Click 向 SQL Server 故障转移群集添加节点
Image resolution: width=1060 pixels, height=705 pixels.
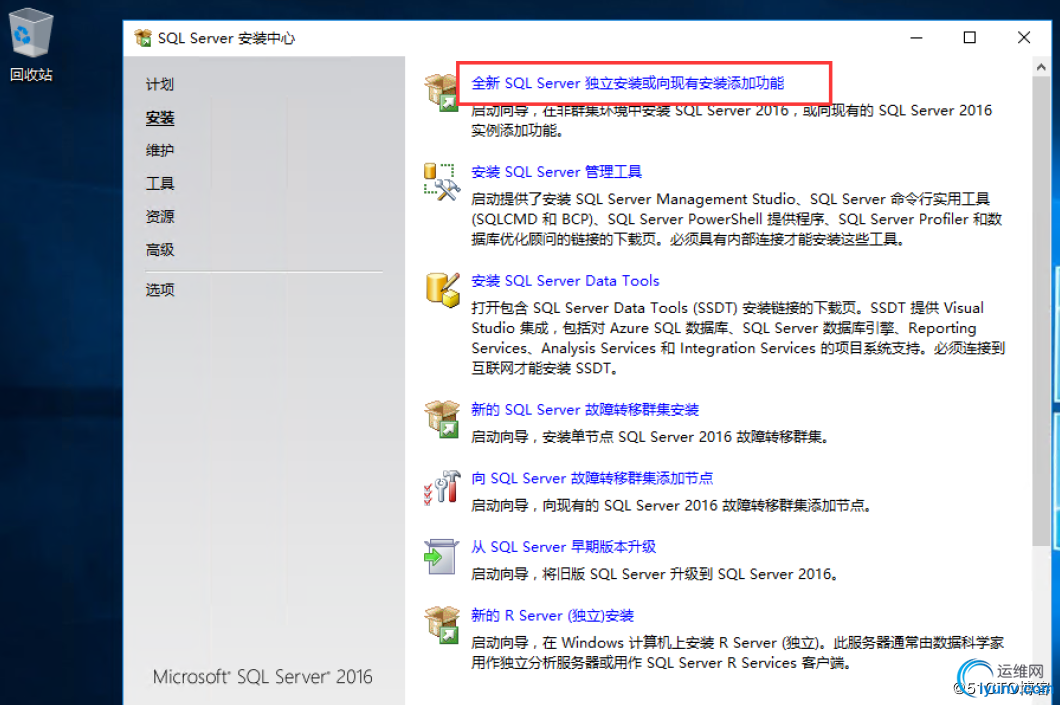click(592, 479)
